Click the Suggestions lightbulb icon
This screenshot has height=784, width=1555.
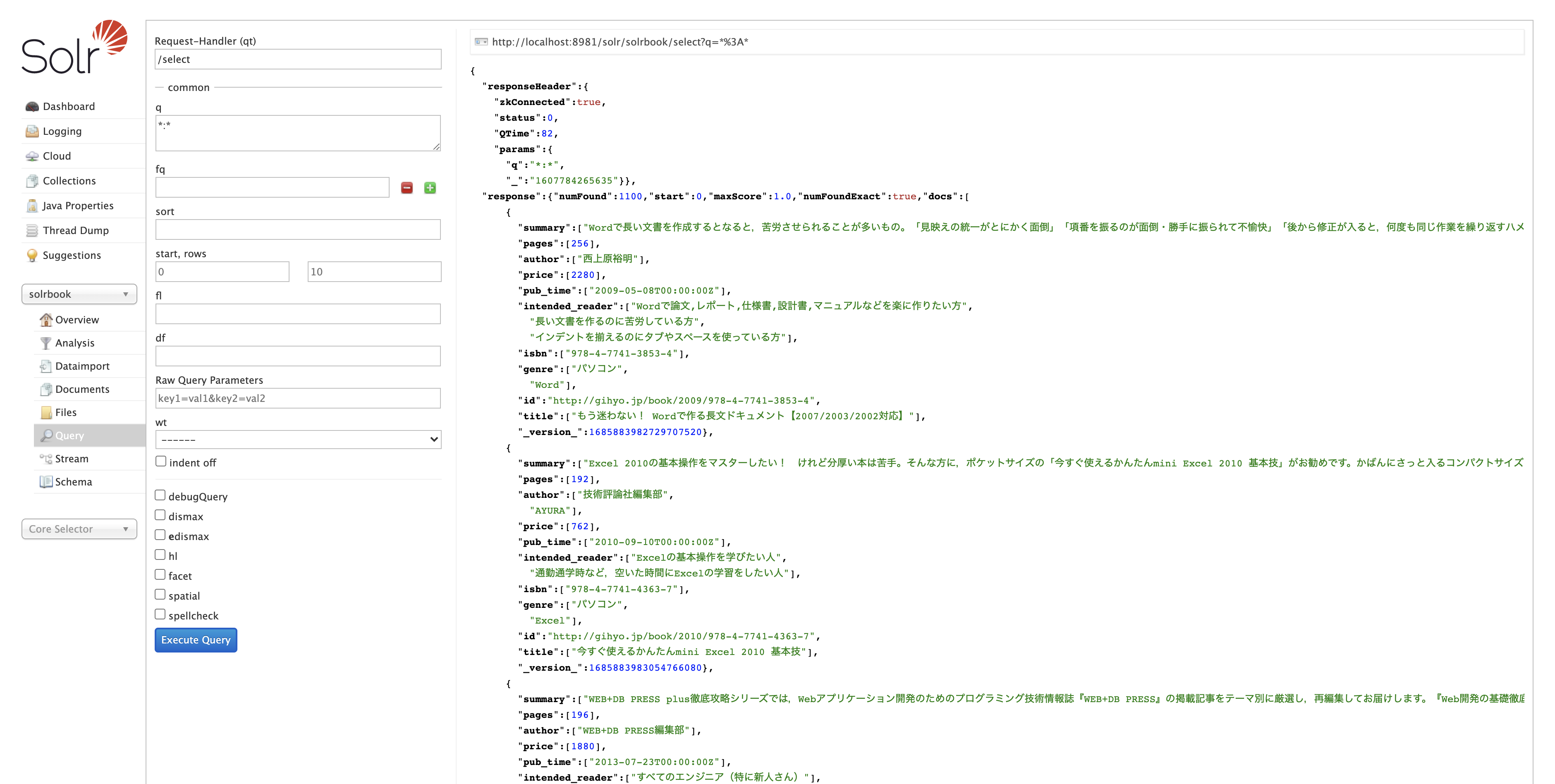[x=32, y=255]
